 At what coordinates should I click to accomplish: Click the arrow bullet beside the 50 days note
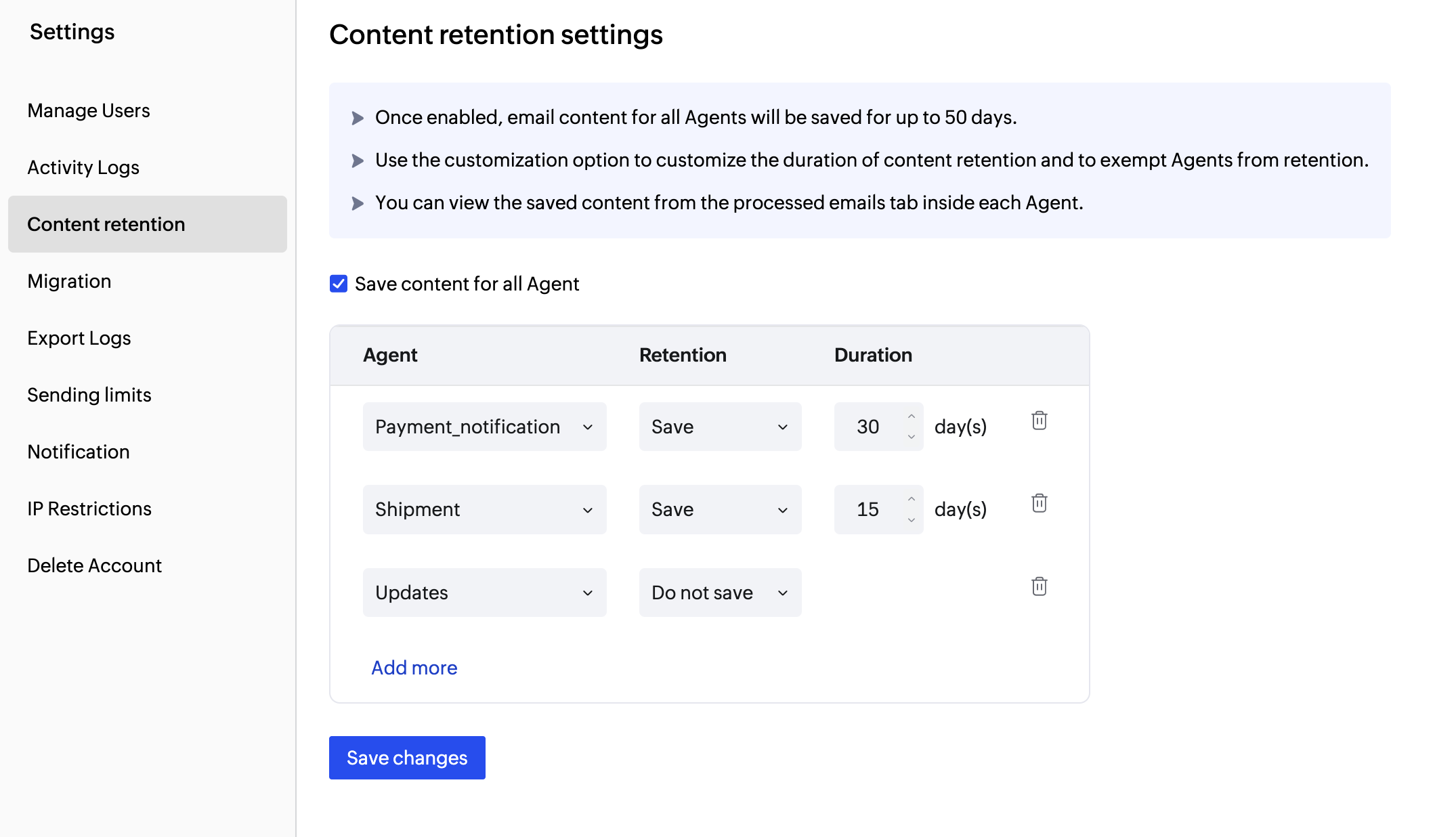coord(358,117)
